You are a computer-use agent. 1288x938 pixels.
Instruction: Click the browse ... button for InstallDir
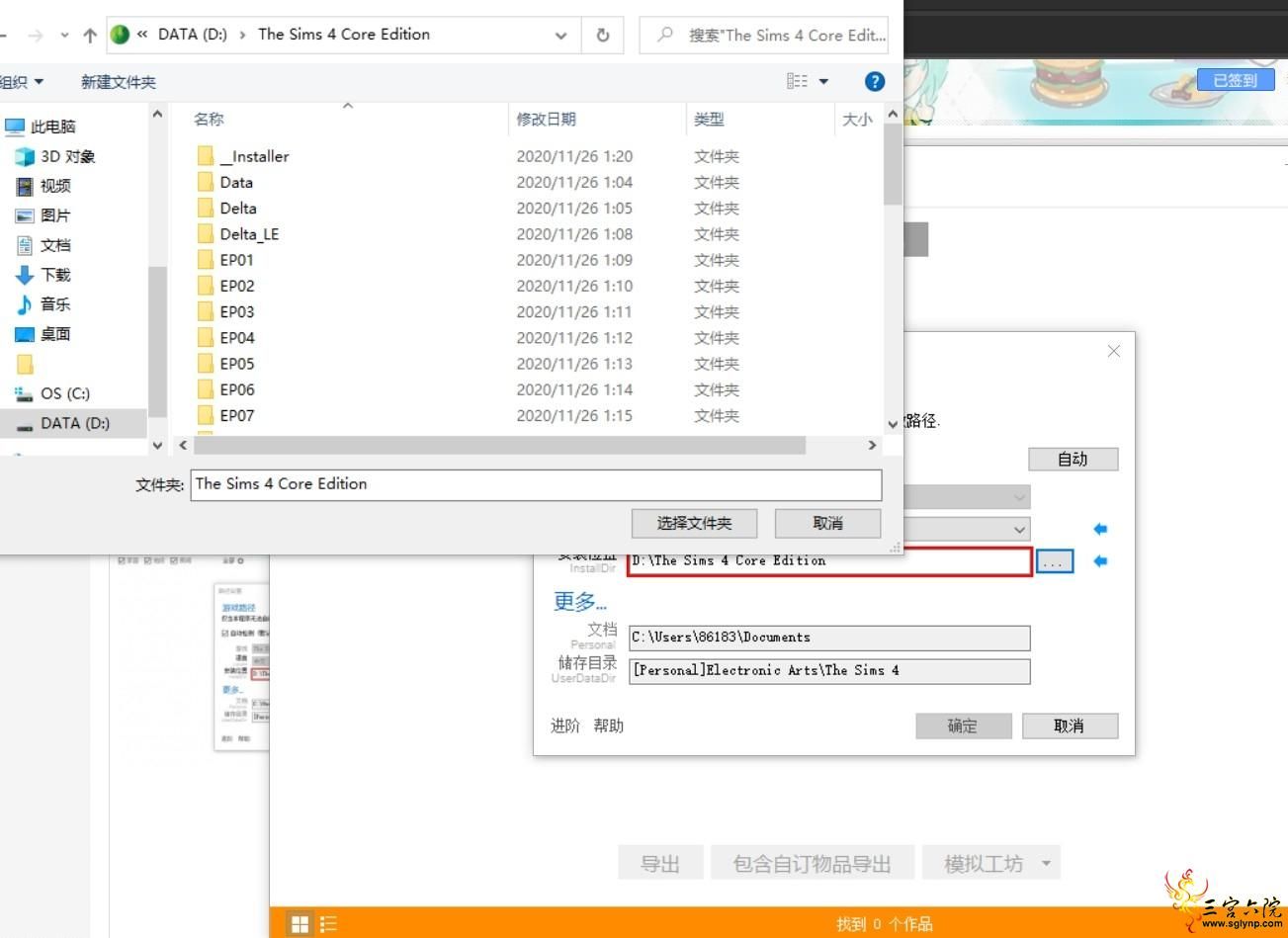pos(1054,561)
